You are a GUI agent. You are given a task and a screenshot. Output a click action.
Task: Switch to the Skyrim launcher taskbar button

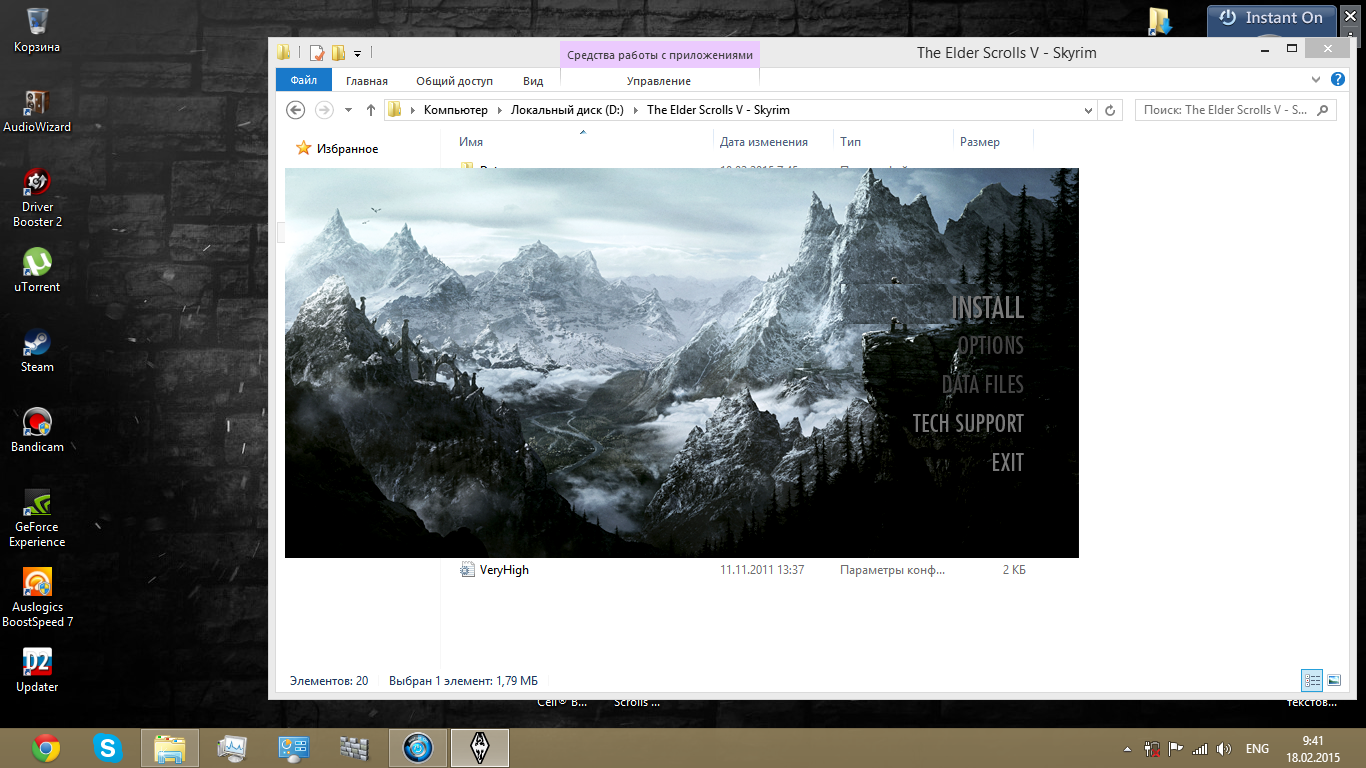point(480,748)
